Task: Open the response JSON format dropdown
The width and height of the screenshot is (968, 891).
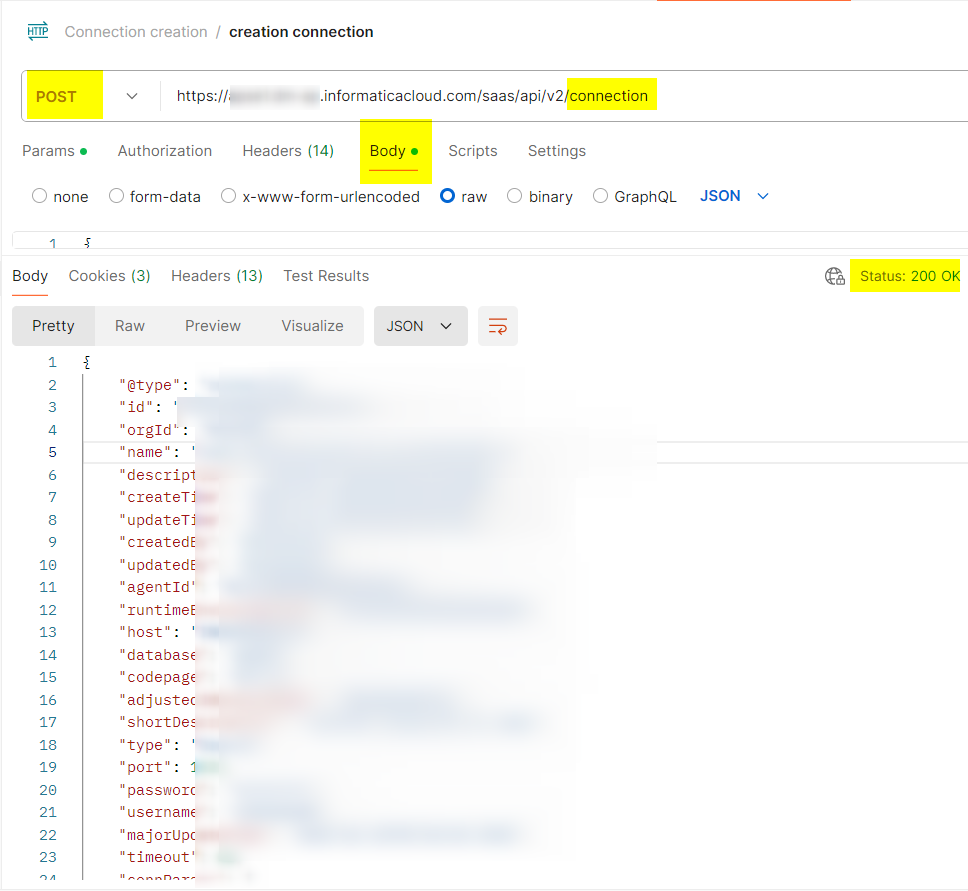Action: click(x=420, y=326)
